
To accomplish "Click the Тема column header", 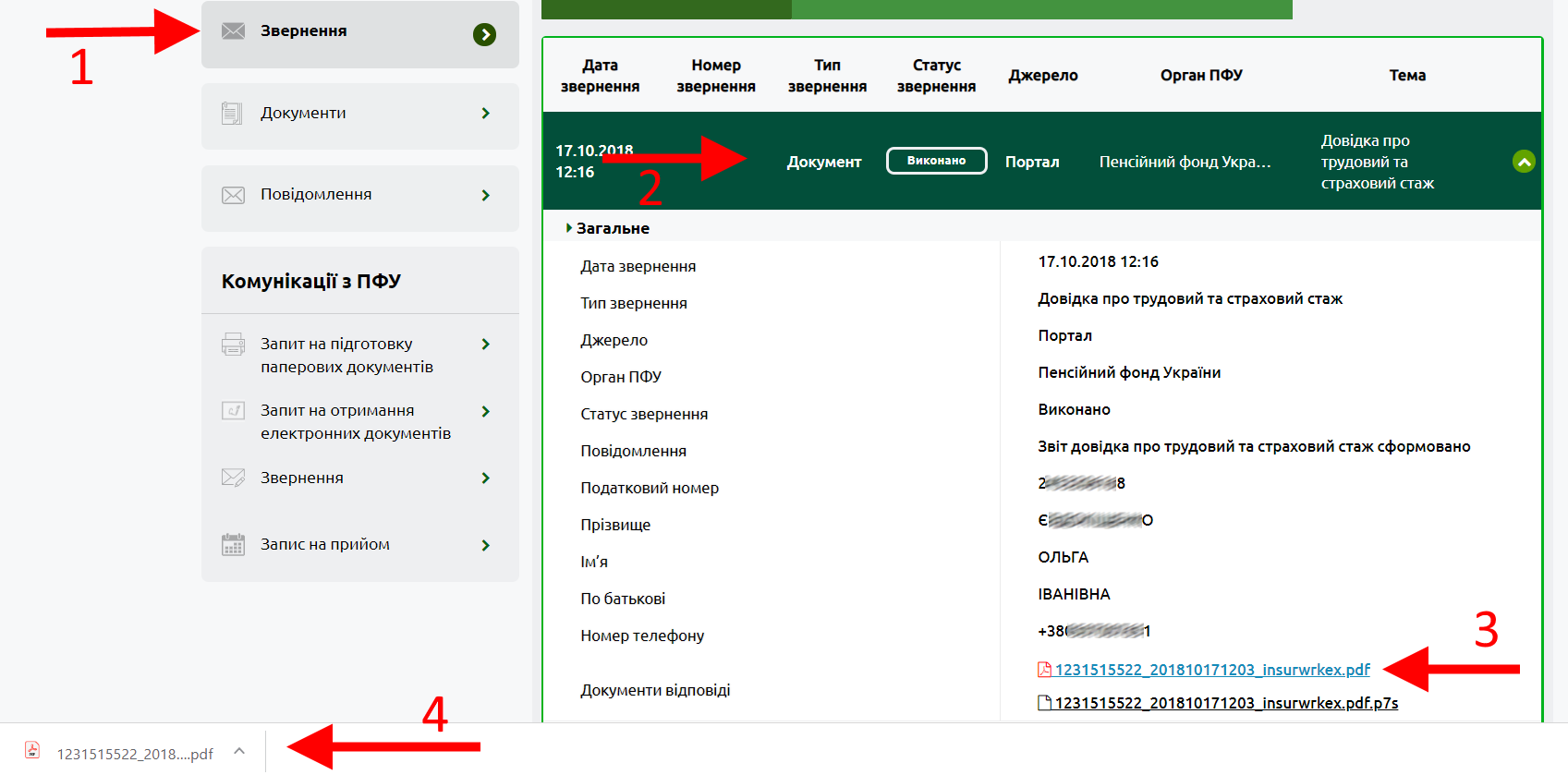I will (x=1407, y=76).
